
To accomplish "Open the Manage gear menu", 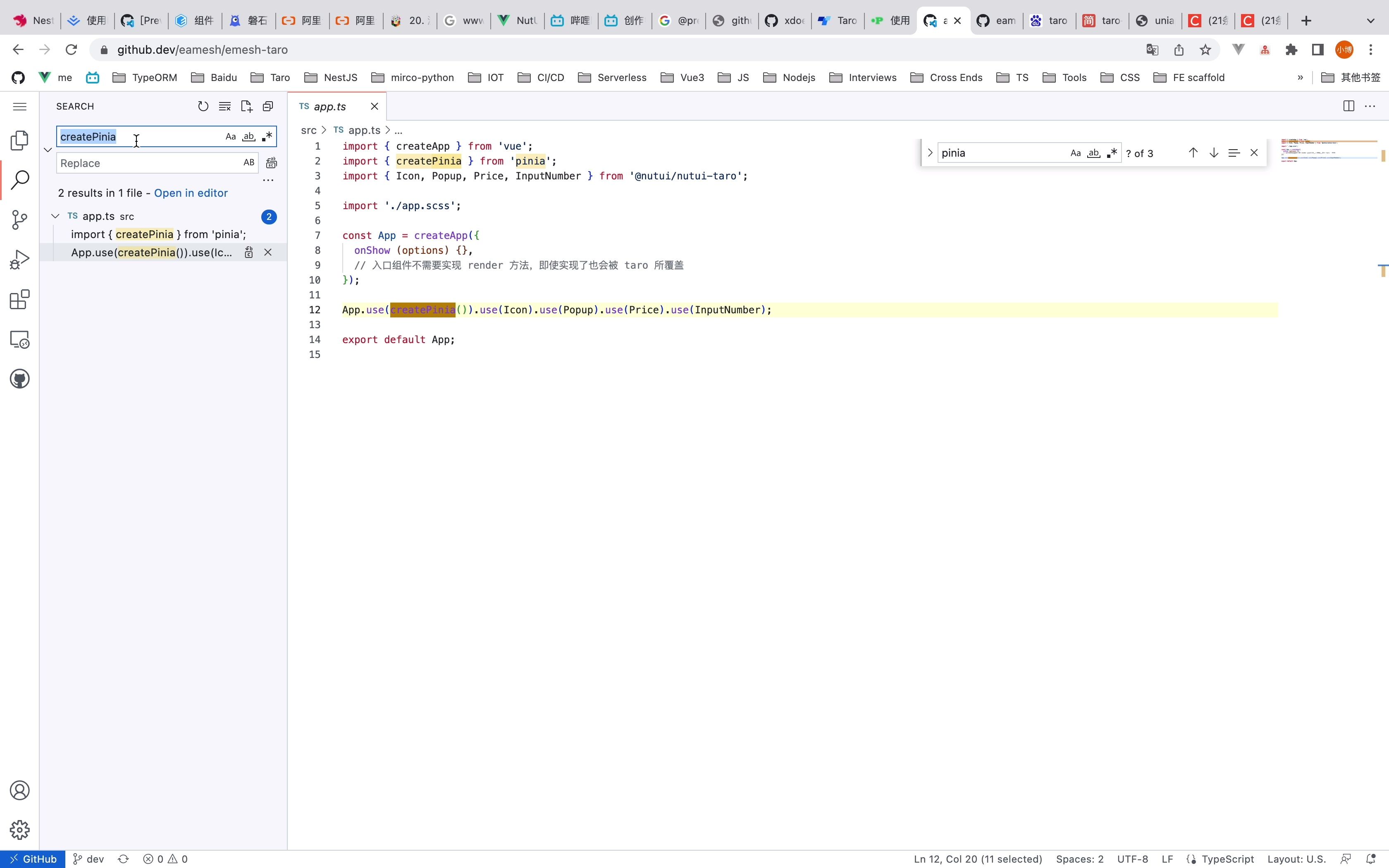I will click(x=19, y=830).
